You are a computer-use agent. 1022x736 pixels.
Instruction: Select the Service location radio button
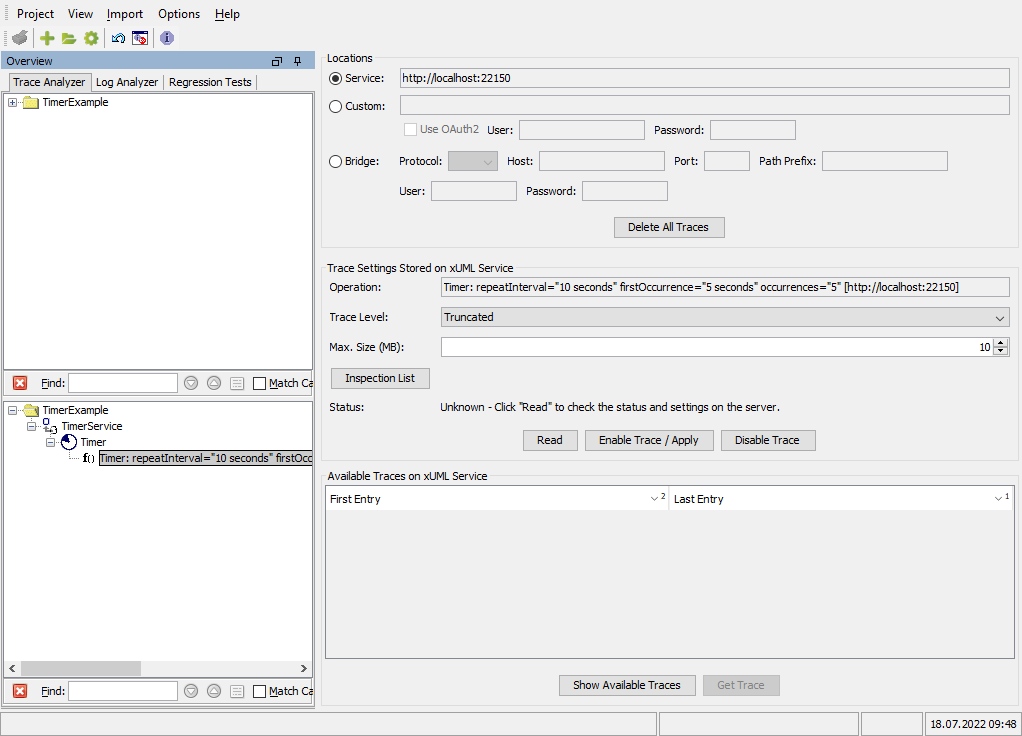click(x=335, y=78)
